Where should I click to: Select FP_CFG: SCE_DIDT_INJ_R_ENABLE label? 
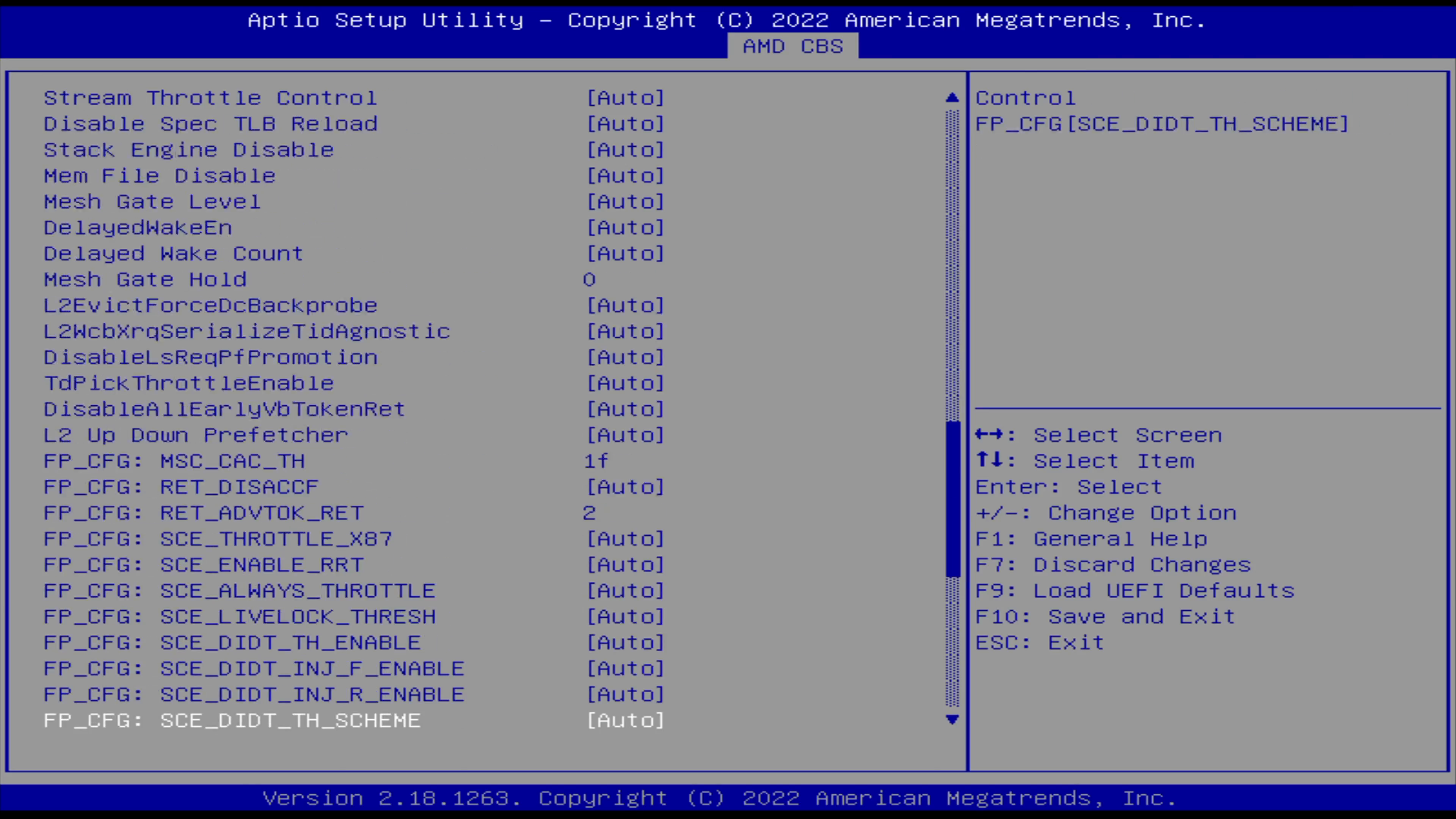(254, 696)
